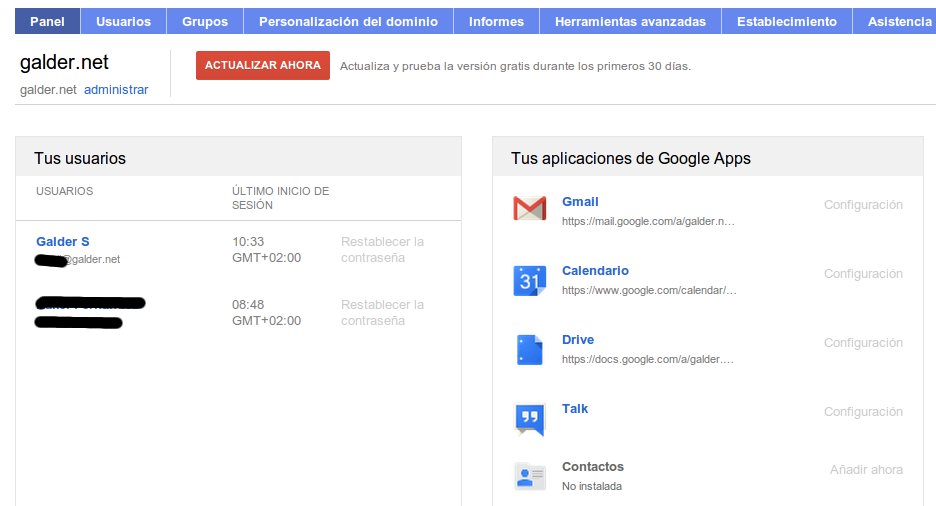Click the Talk speech bubble icon
Screen dimensions: 936x506
(529, 419)
